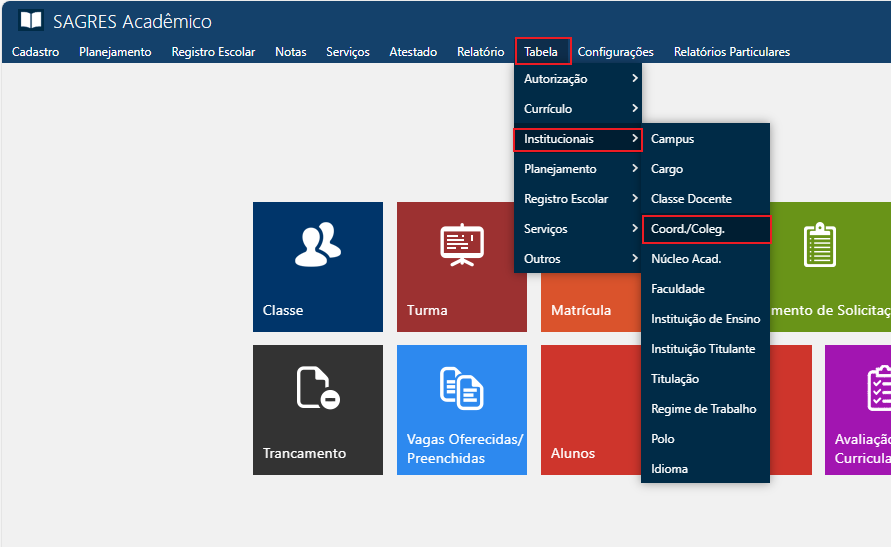Screen dimensions: 891x547
Task: Open the Classe tile with people icon
Action: [317, 266]
